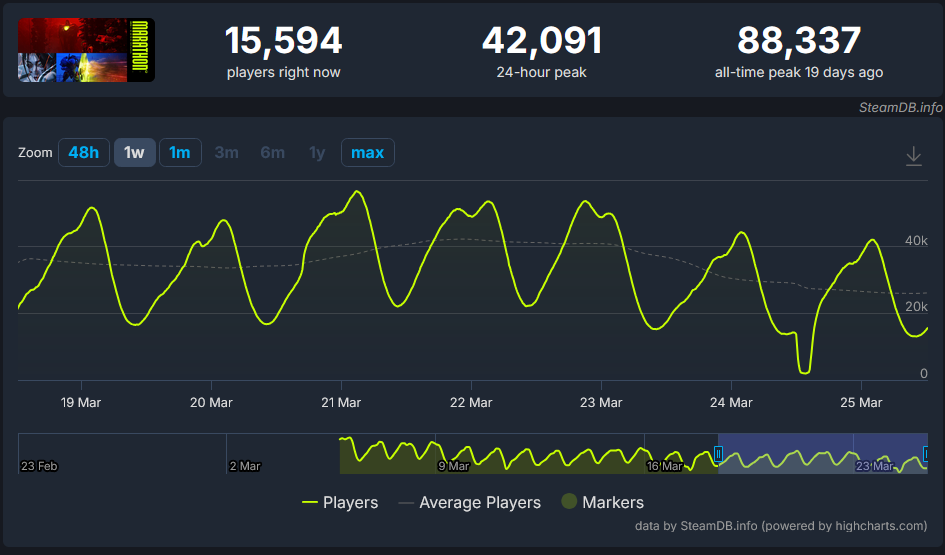Set zoom range to 48h

click(x=84, y=152)
